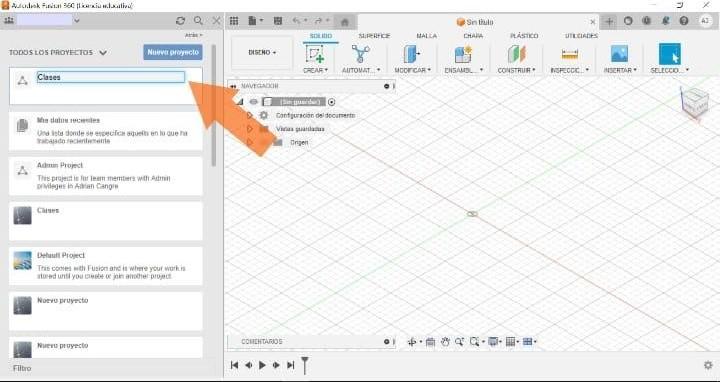Screen dimensions: 720x382
Task: Open the team switcher dropdown arrow
Action: tap(77, 20)
